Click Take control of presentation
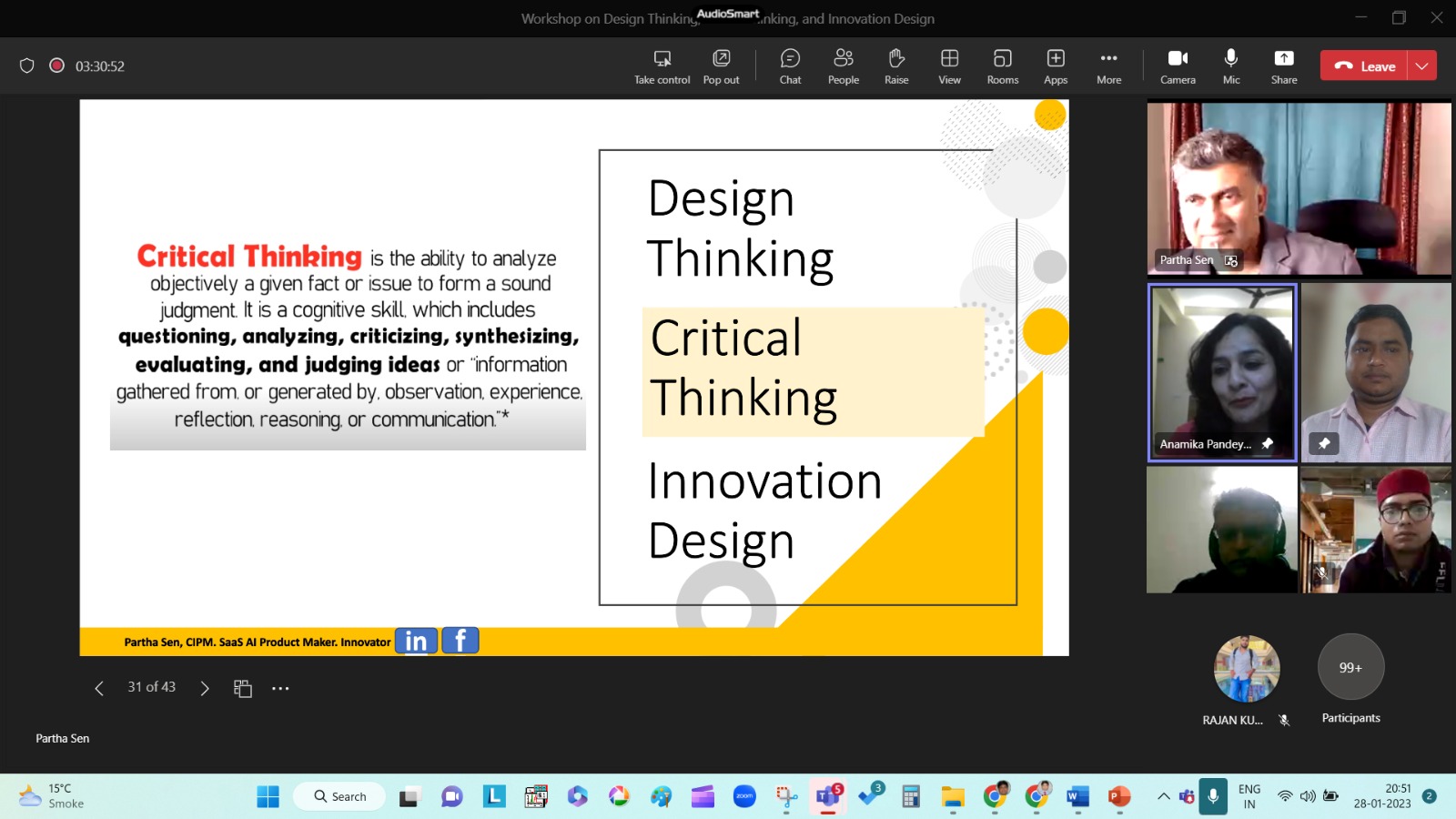 pyautogui.click(x=662, y=66)
